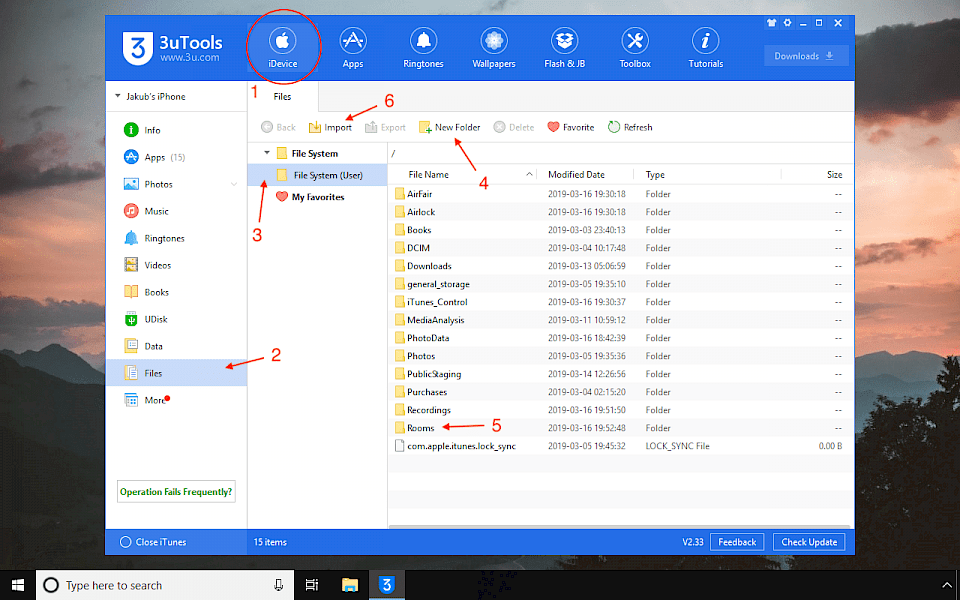Click the Delete toolbar button

click(514, 127)
